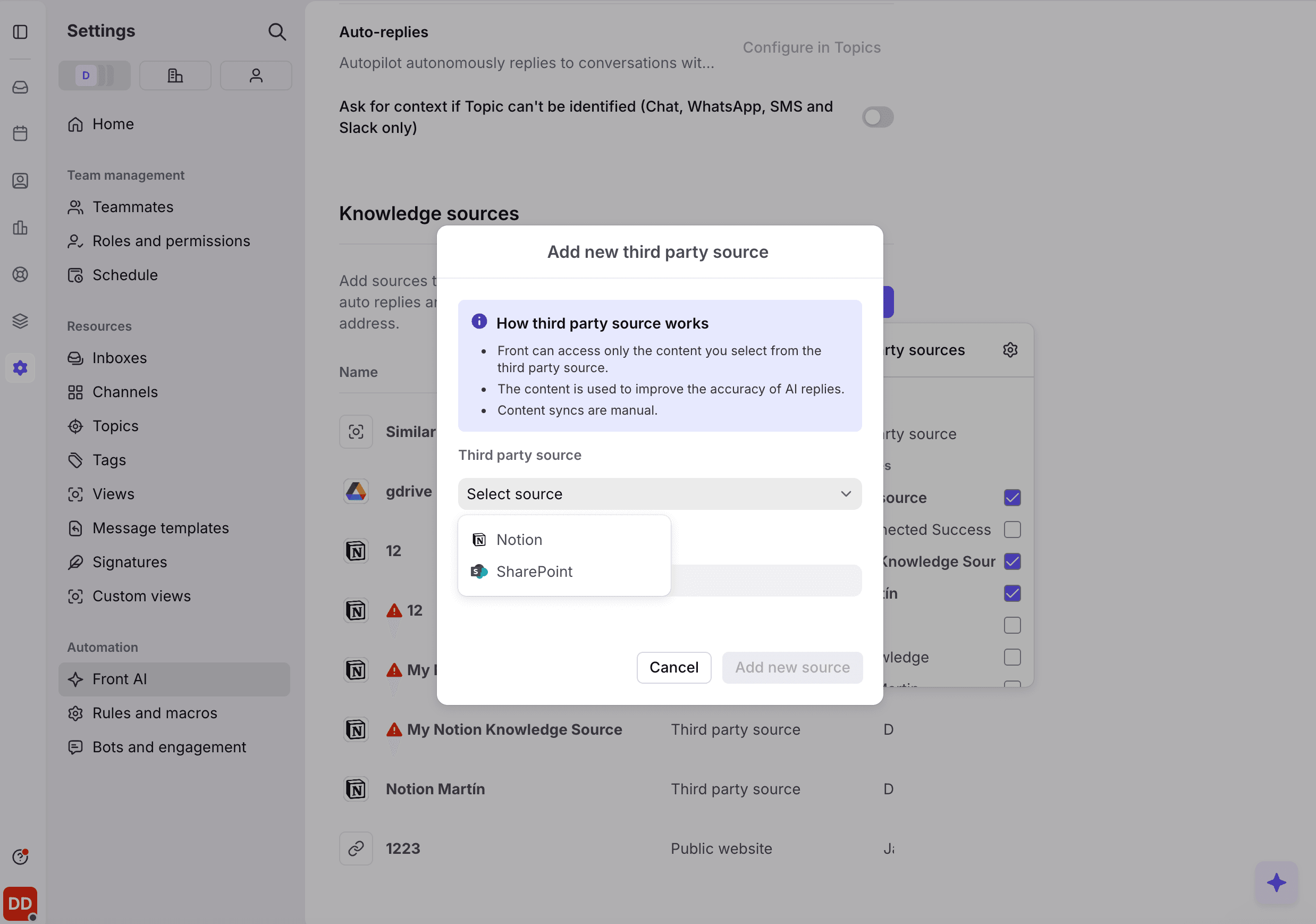
Task: Click the warning icon on My Notion Knowledge Source
Action: pos(394,729)
